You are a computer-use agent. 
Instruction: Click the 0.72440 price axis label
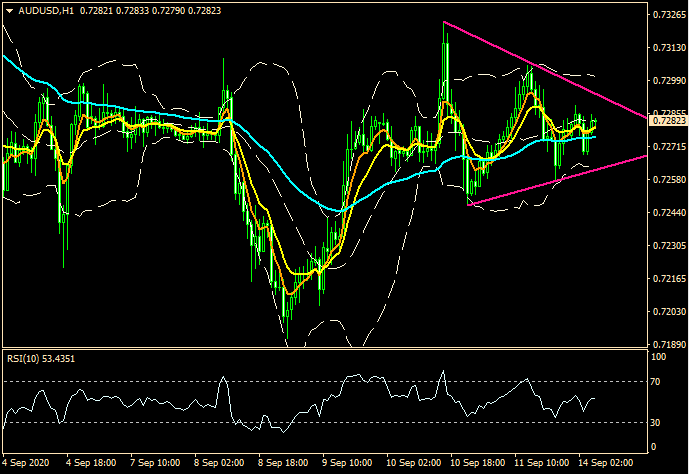pyautogui.click(x=667, y=213)
